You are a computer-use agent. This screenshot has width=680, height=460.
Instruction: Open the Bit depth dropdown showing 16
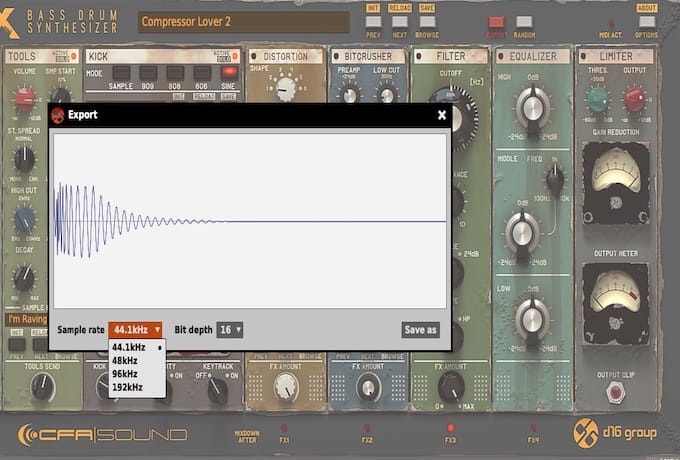(230, 330)
